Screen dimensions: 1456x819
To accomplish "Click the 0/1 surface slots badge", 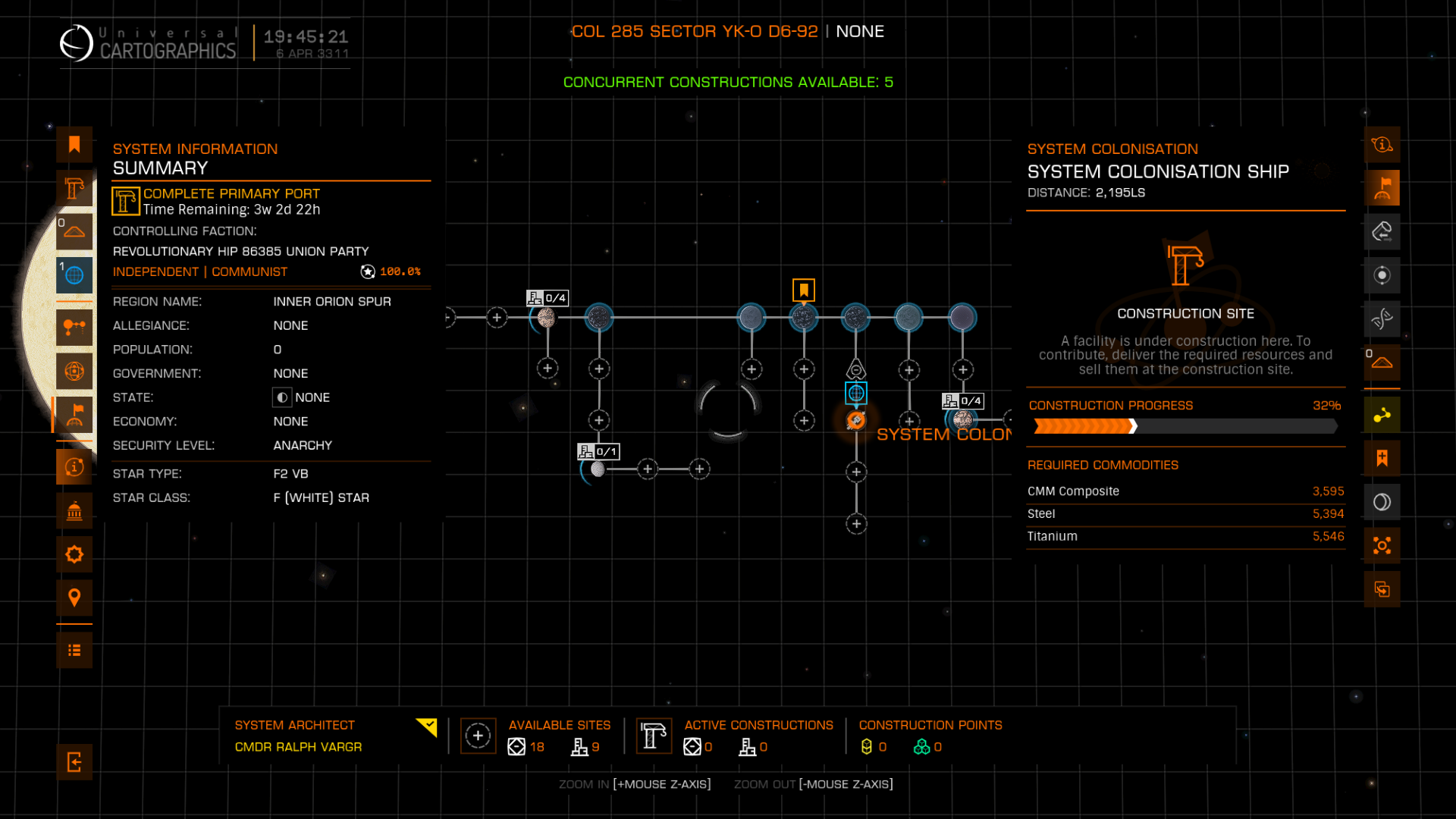I will coord(599,451).
